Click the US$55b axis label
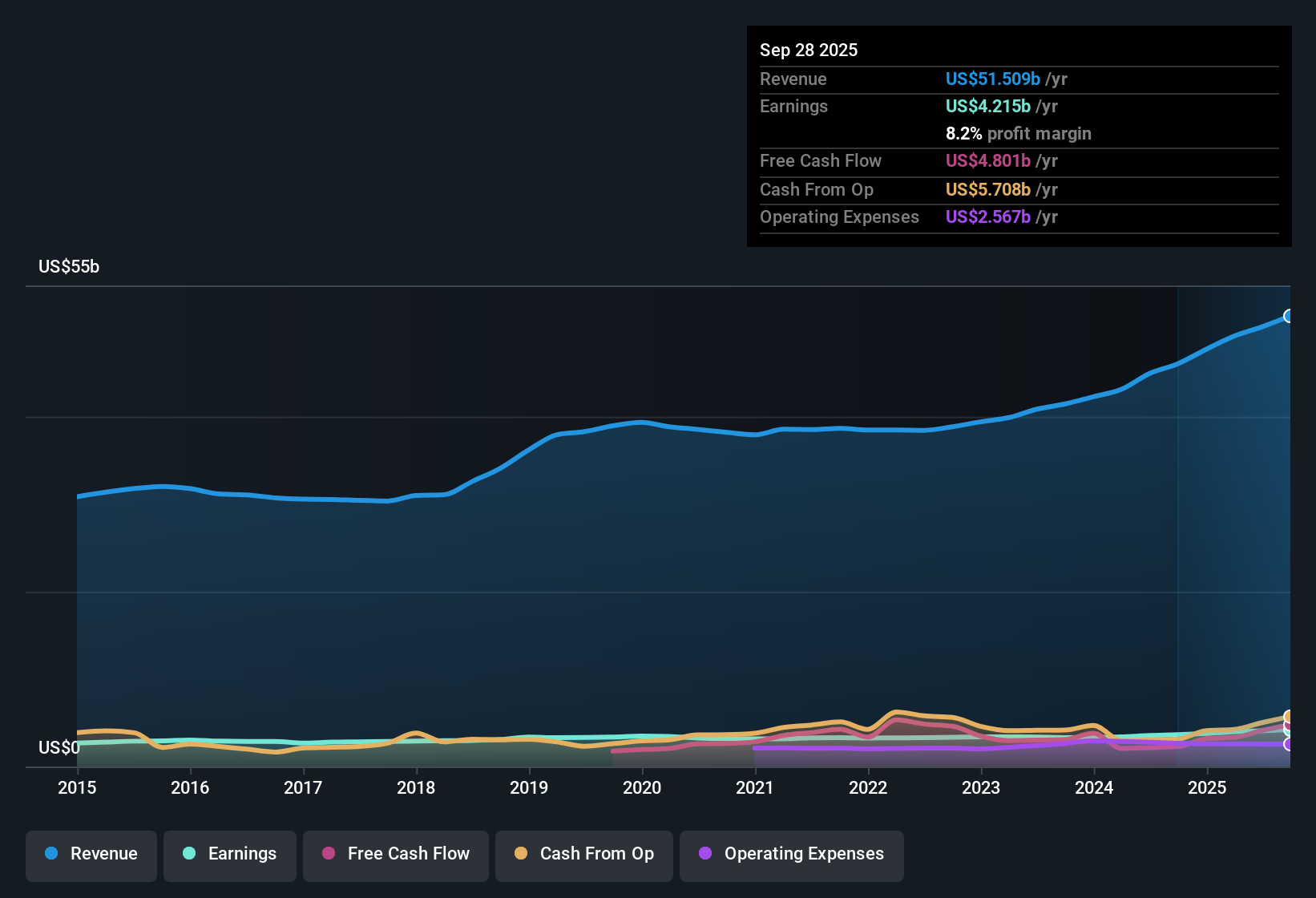The image size is (1316, 898). tap(69, 266)
